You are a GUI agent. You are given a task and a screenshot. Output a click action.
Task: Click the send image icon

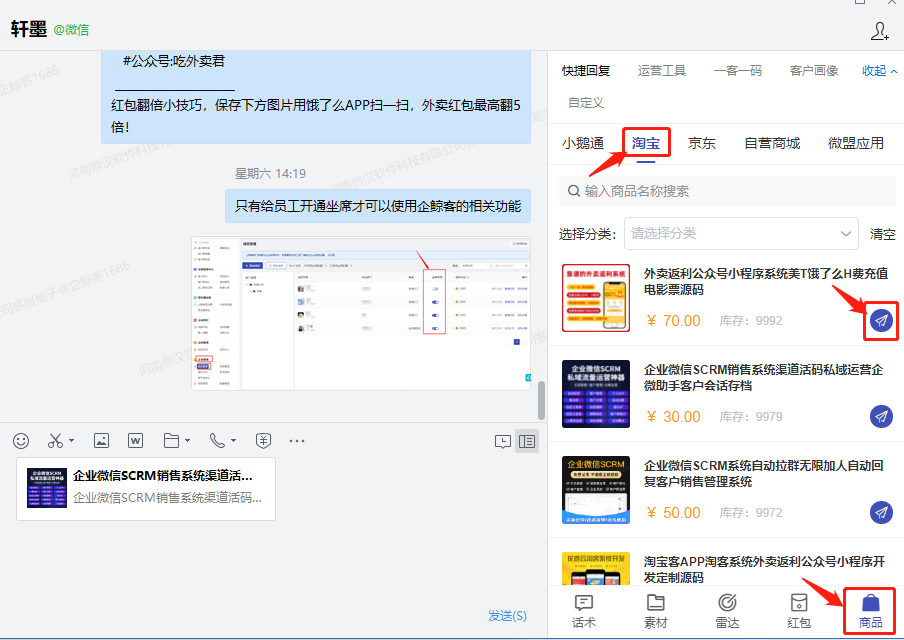pyautogui.click(x=101, y=441)
